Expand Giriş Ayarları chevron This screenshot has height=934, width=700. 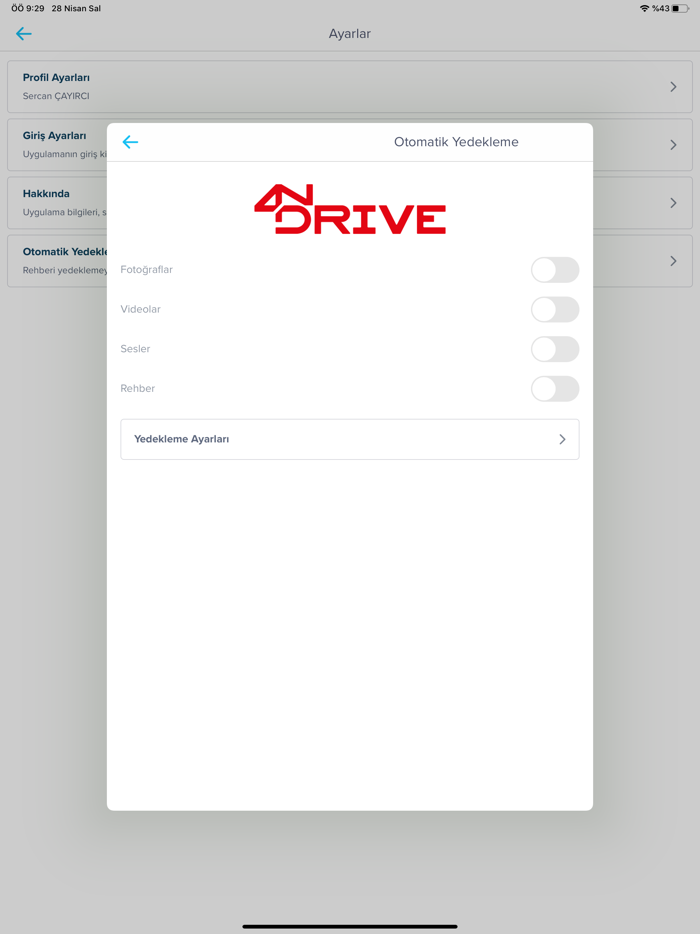point(673,145)
